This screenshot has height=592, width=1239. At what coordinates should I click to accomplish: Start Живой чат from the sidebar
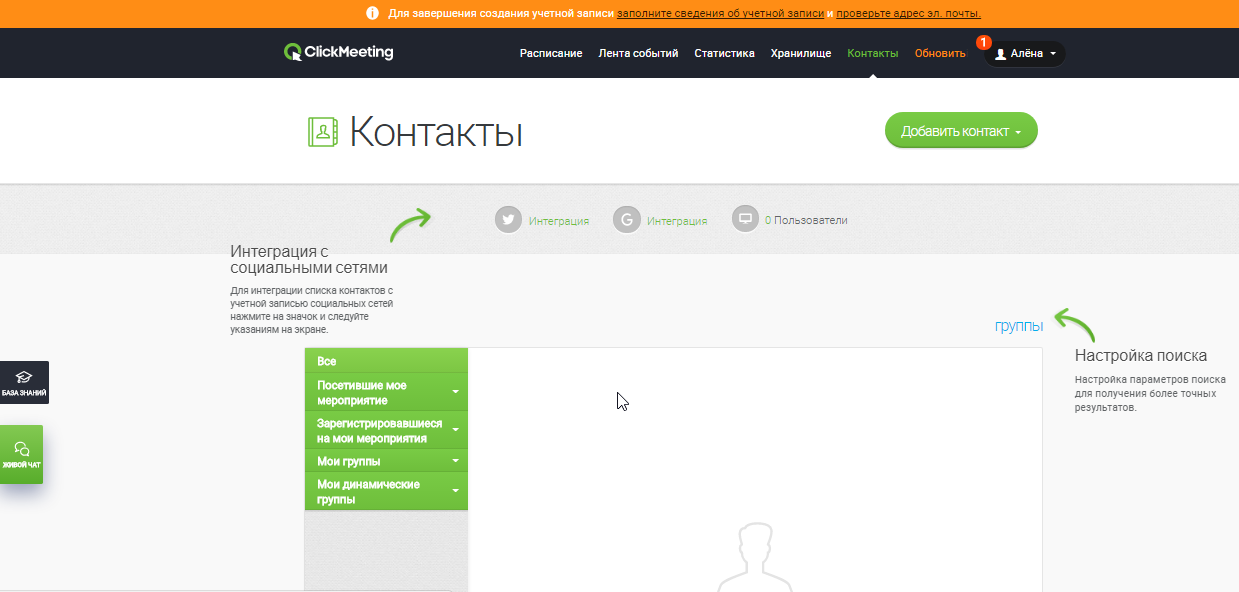tap(21, 455)
